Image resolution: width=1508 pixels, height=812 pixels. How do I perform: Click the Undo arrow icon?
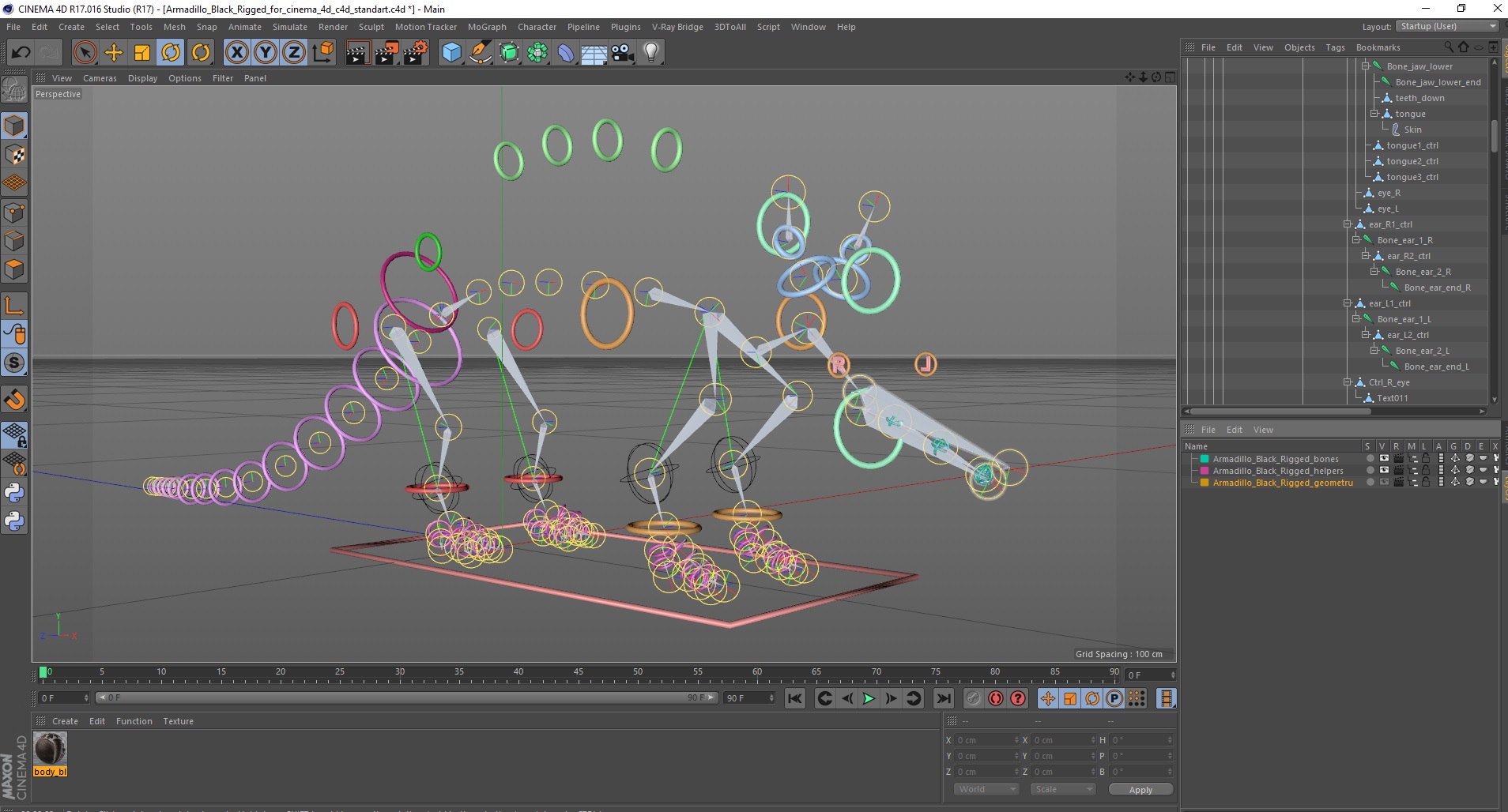click(21, 53)
